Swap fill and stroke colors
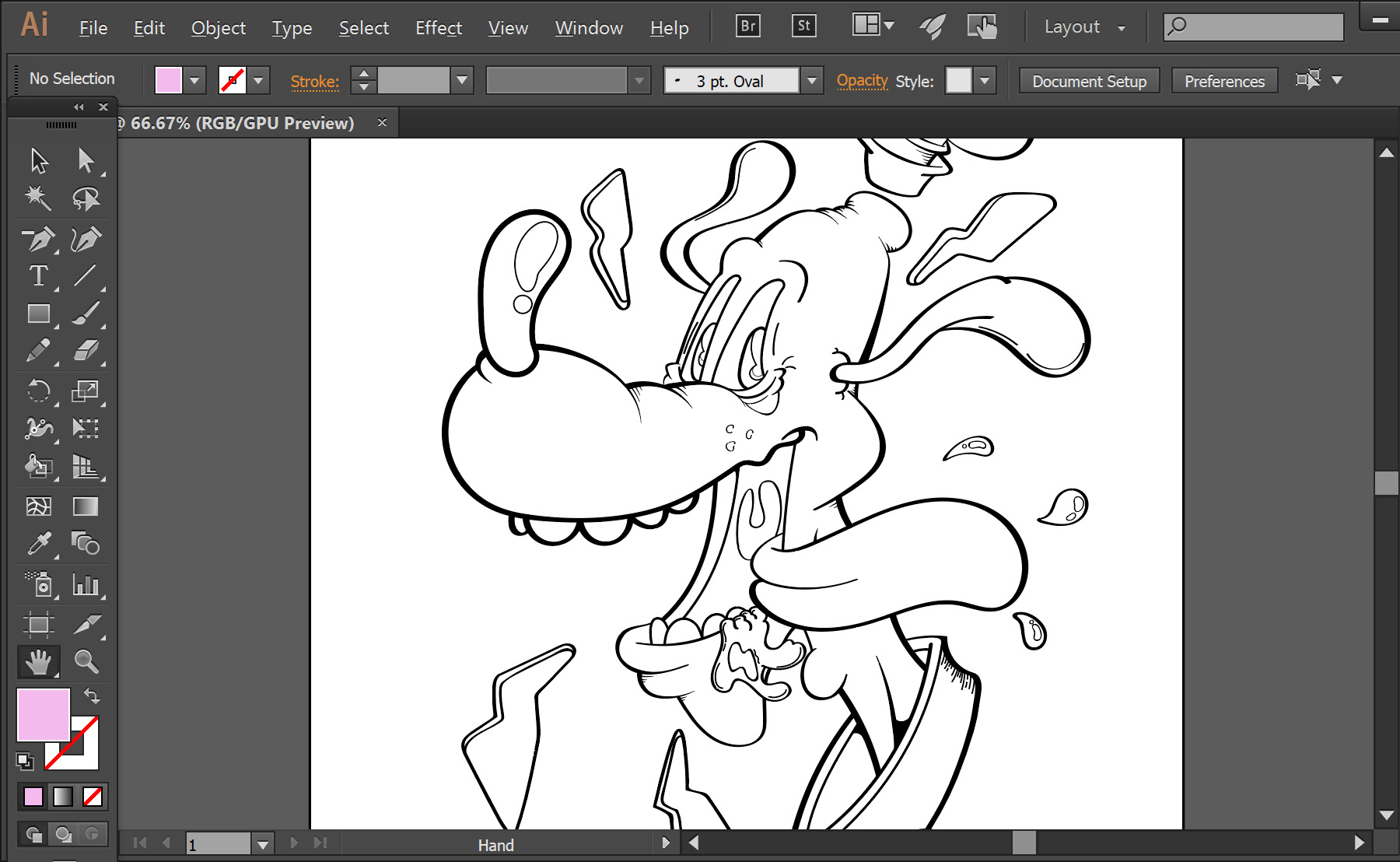This screenshot has height=862, width=1400. tap(92, 696)
